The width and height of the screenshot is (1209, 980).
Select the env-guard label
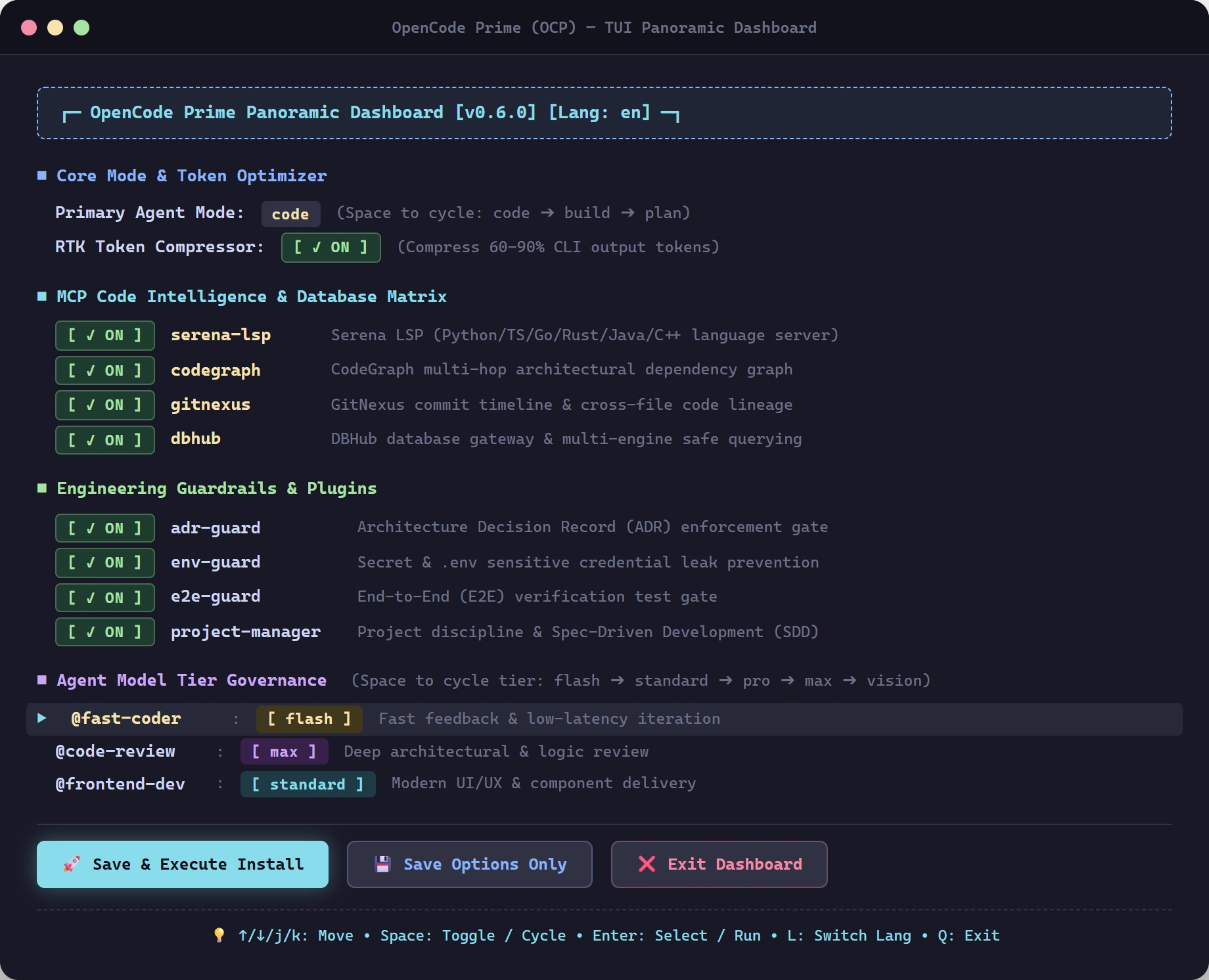(x=216, y=562)
